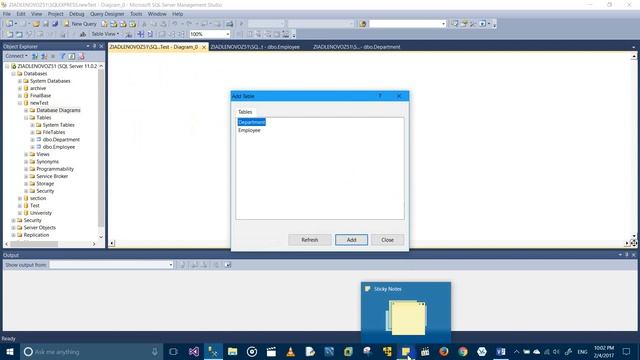Click the help question mark in Add Table dialog
Viewport: 640px width, 360px height.
380,96
